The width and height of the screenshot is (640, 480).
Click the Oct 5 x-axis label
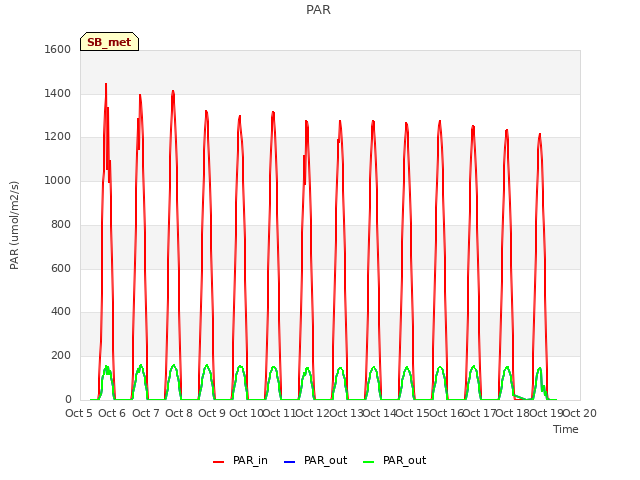(79, 413)
